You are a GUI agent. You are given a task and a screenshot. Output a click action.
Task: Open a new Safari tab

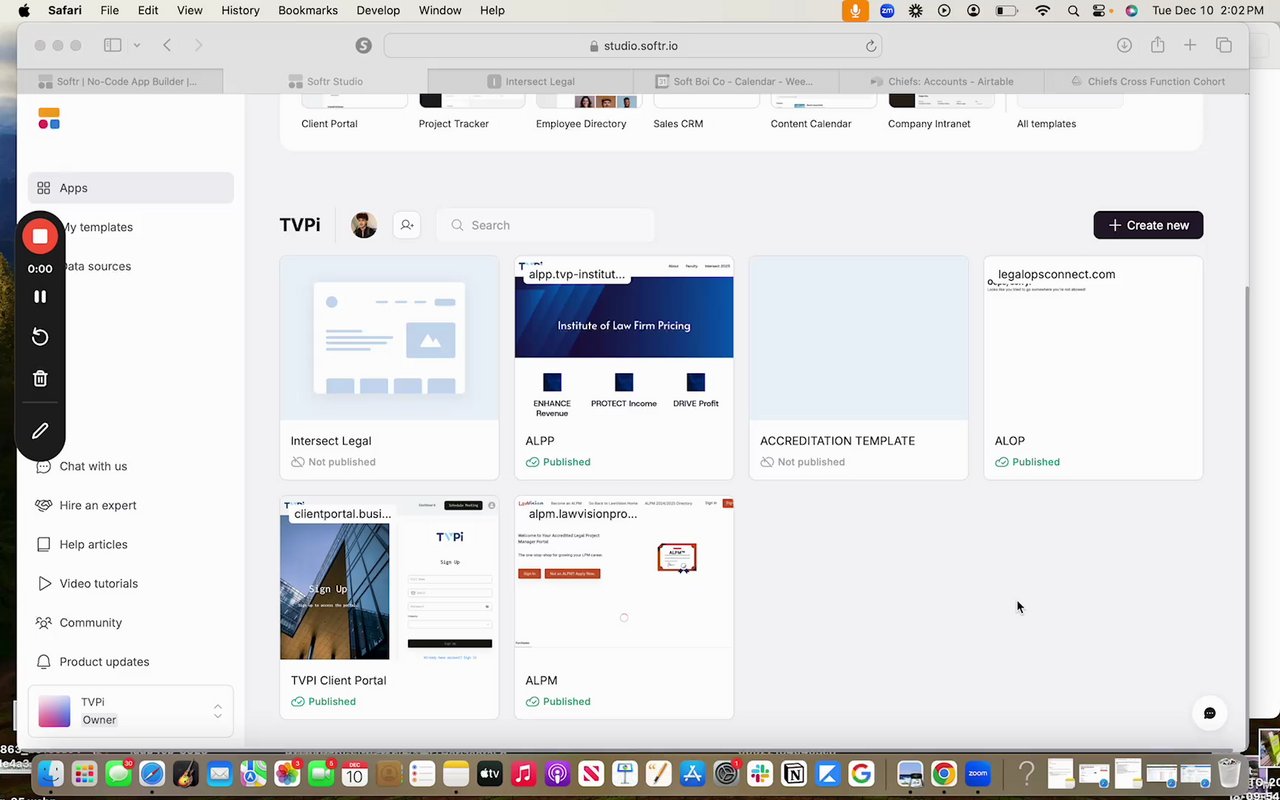tap(1190, 45)
